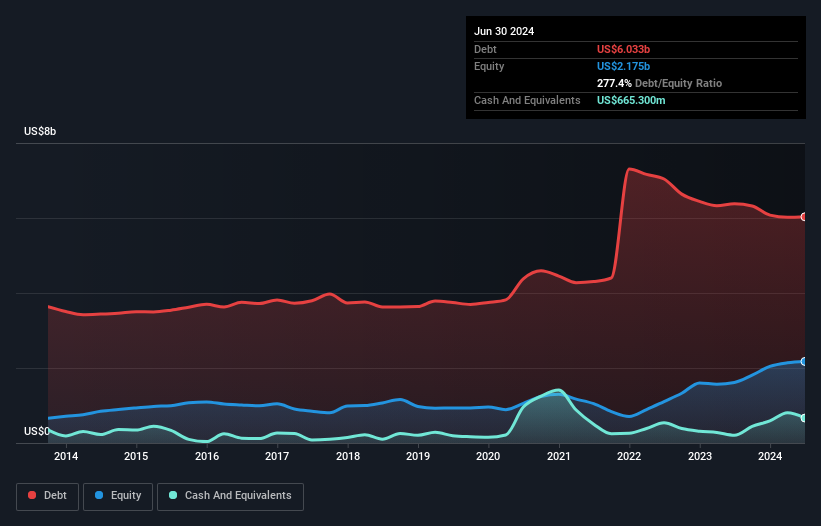Click the 2022 x-axis label
The height and width of the screenshot is (526, 821).
[x=629, y=456]
